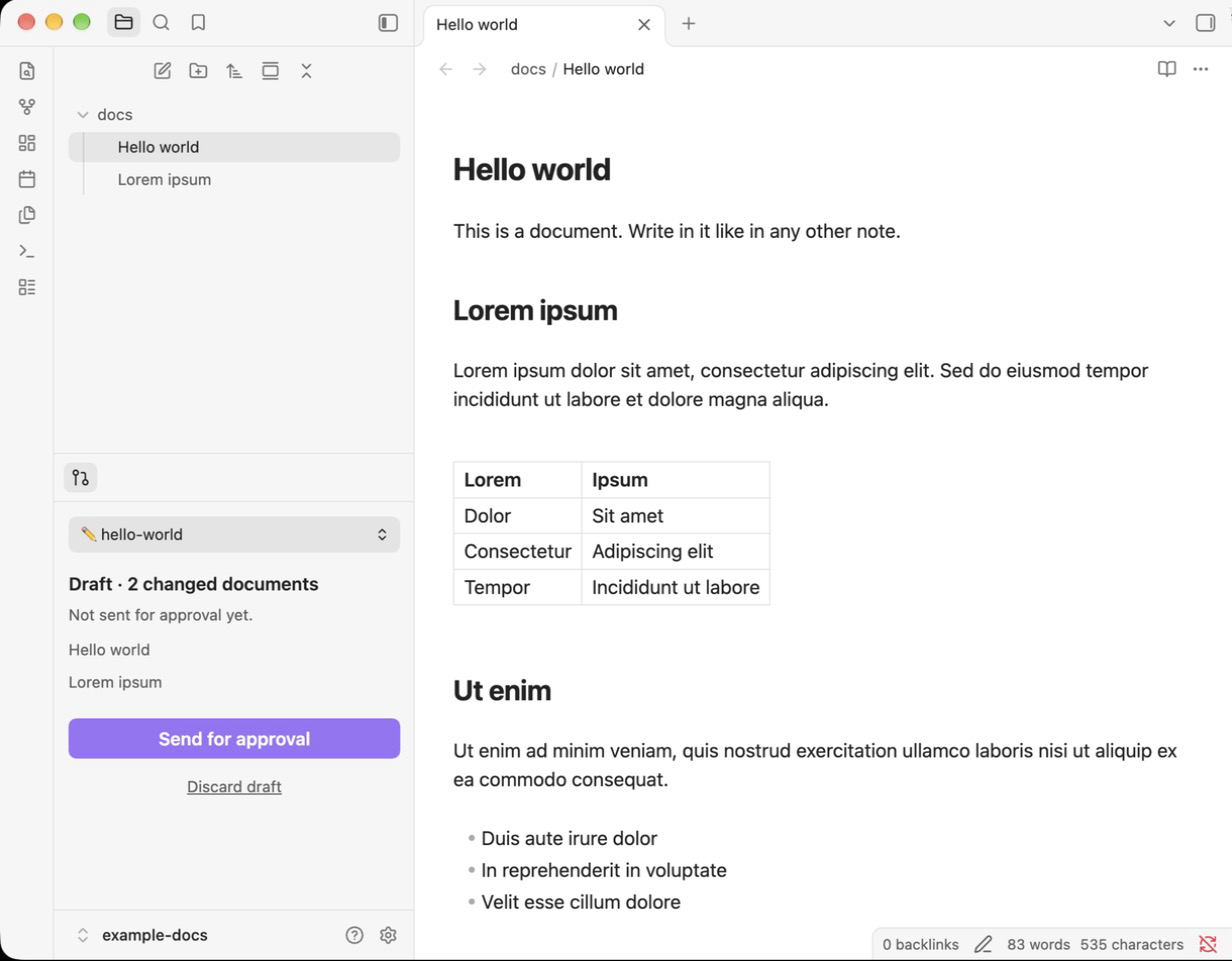Click the Consectetur table cell
Screen dimensions: 1232x961
click(518, 552)
